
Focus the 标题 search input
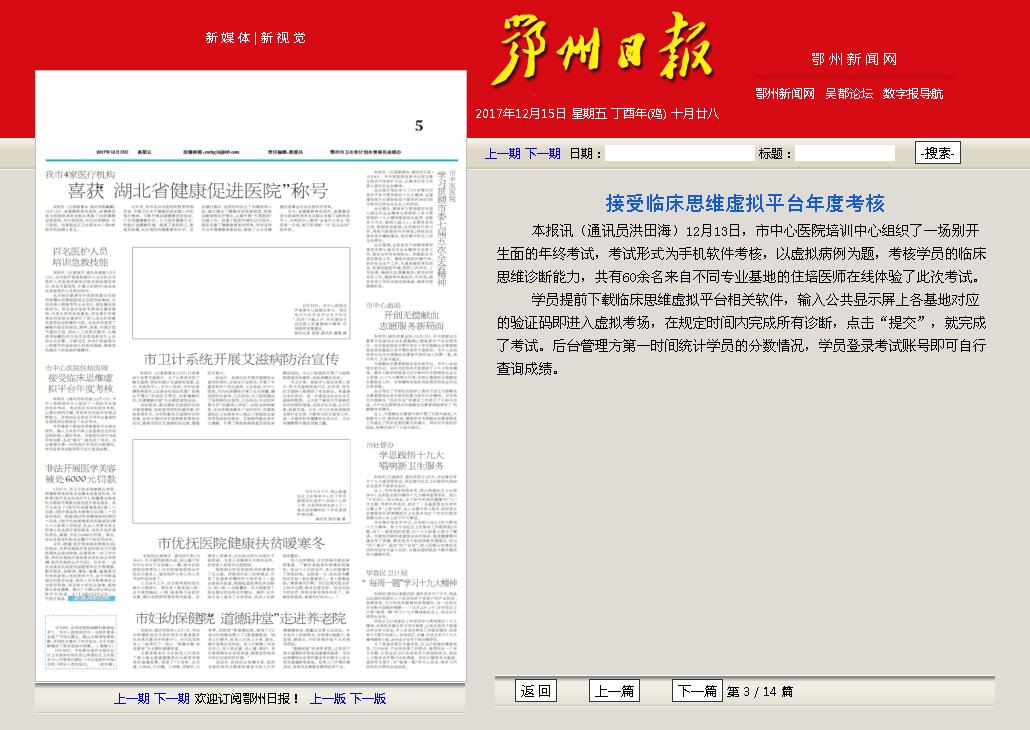point(845,154)
